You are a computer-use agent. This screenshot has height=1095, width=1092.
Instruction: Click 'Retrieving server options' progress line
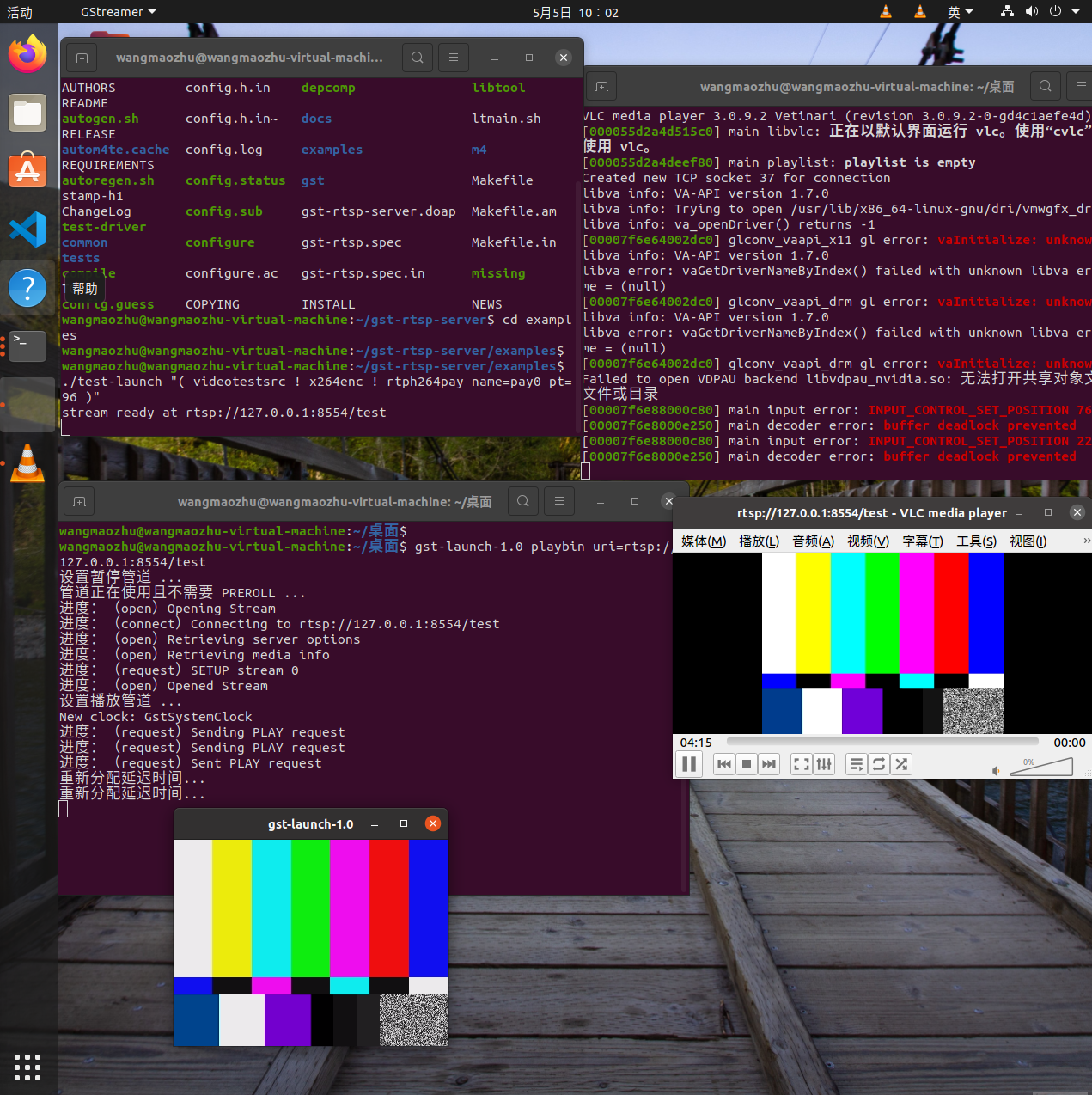click(x=264, y=639)
